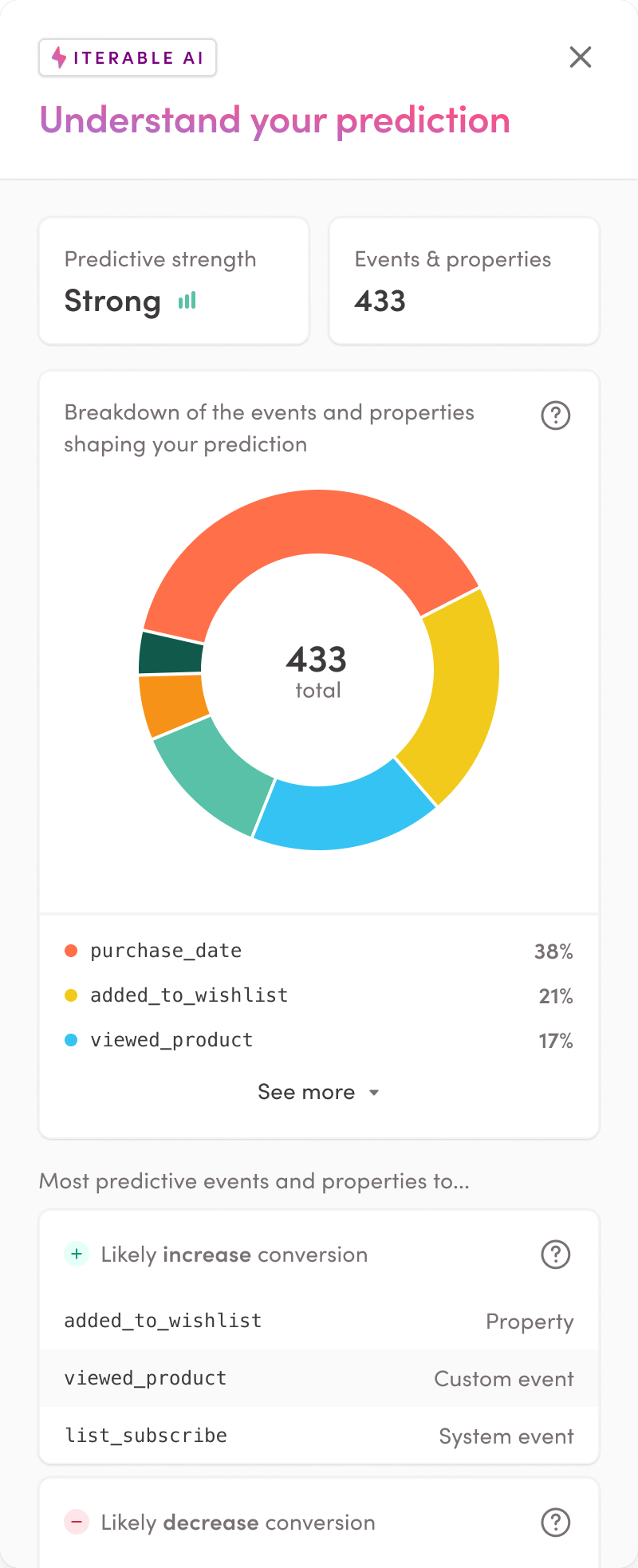The width and height of the screenshot is (638, 1568).
Task: Open help icon for decrease conversion
Action: pyautogui.click(x=556, y=1523)
